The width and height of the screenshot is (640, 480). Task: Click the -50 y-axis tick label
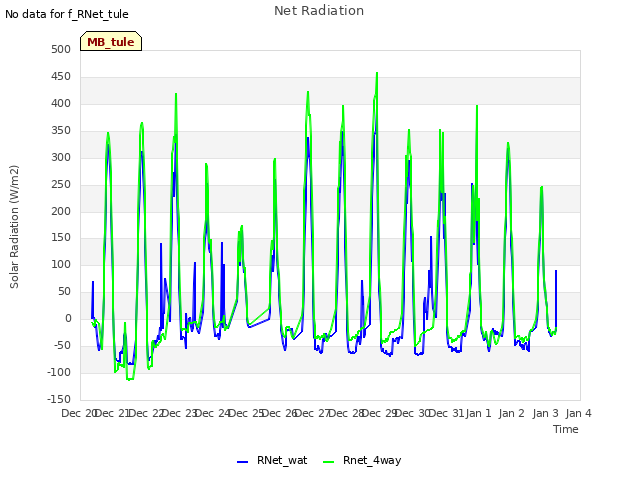coord(61,345)
